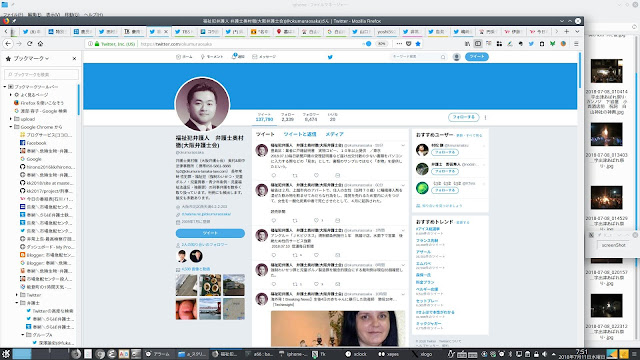This screenshot has width=640, height=360.
Task: Click the volume speaker icon in system tray
Action: click(544, 354)
